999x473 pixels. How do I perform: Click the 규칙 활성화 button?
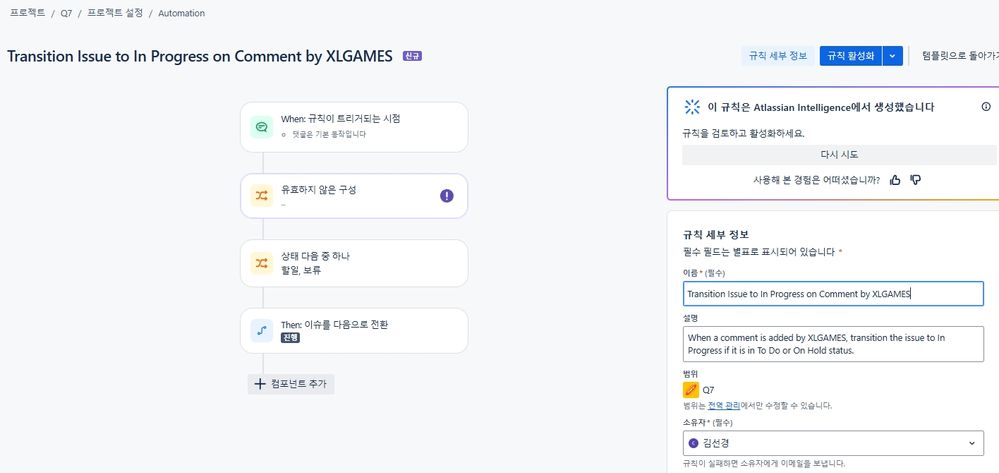click(851, 56)
